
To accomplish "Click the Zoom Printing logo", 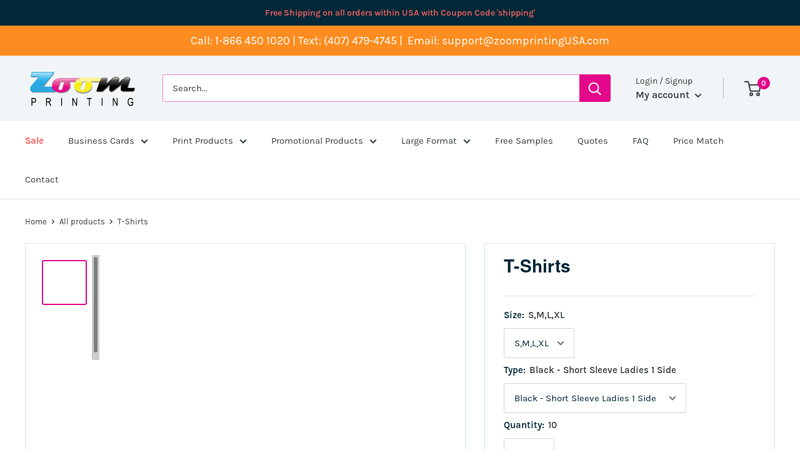I will click(x=82, y=88).
